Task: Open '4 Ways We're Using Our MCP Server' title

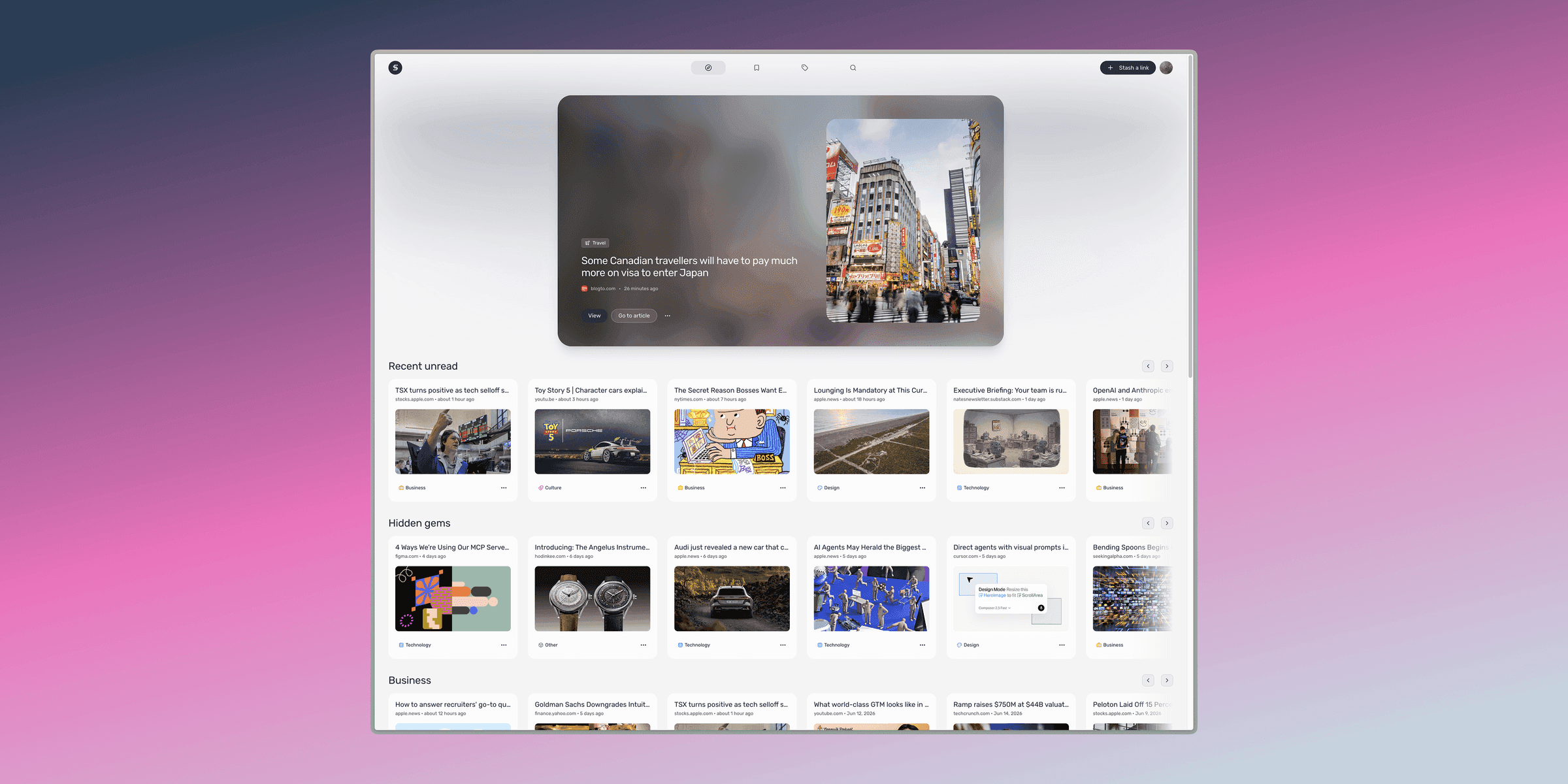Action: [452, 547]
